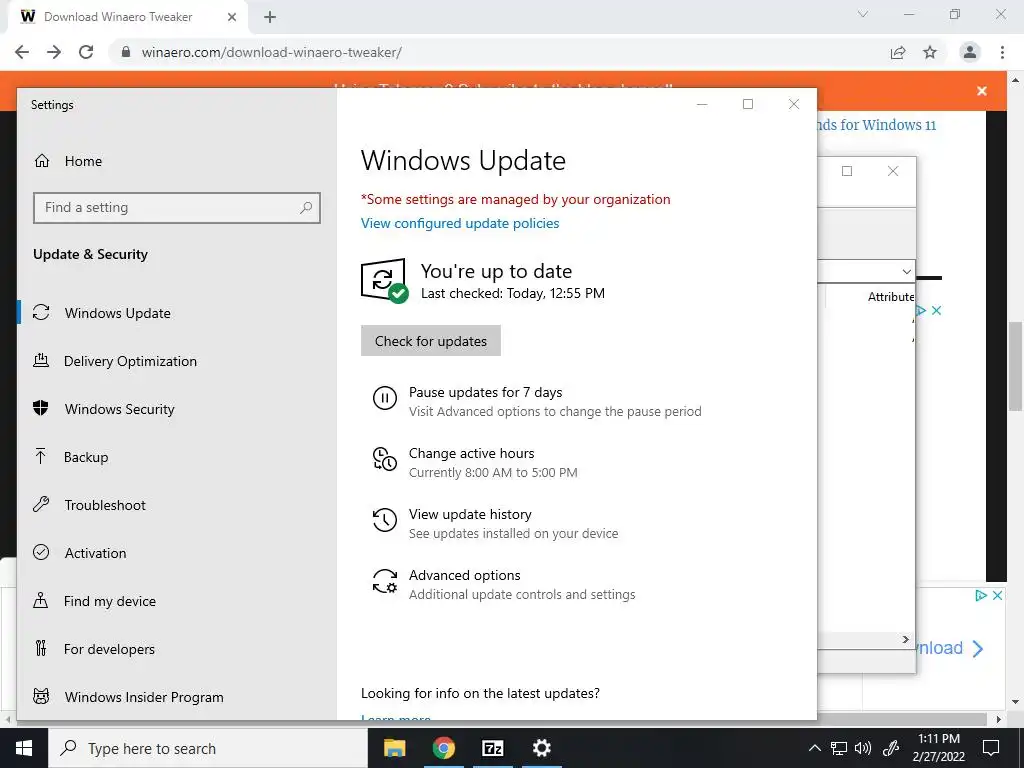
Task: Open Chrome tab search chevron
Action: [863, 14]
